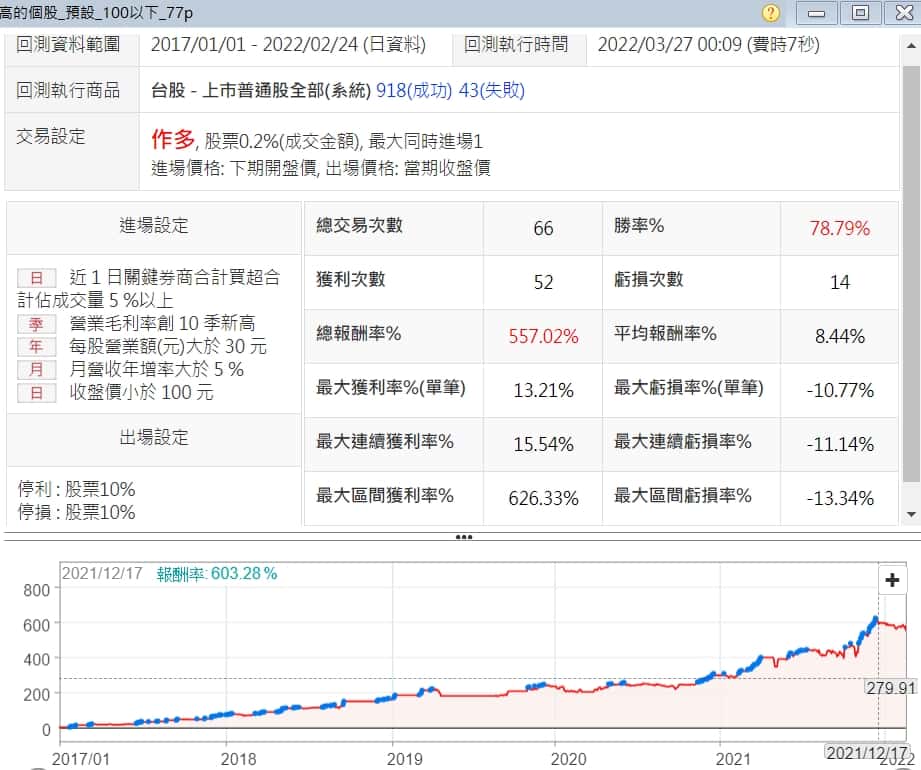The image size is (921, 770).
Task: Click the 日 badge beside 關鍵券商 condition
Action: (x=37, y=277)
